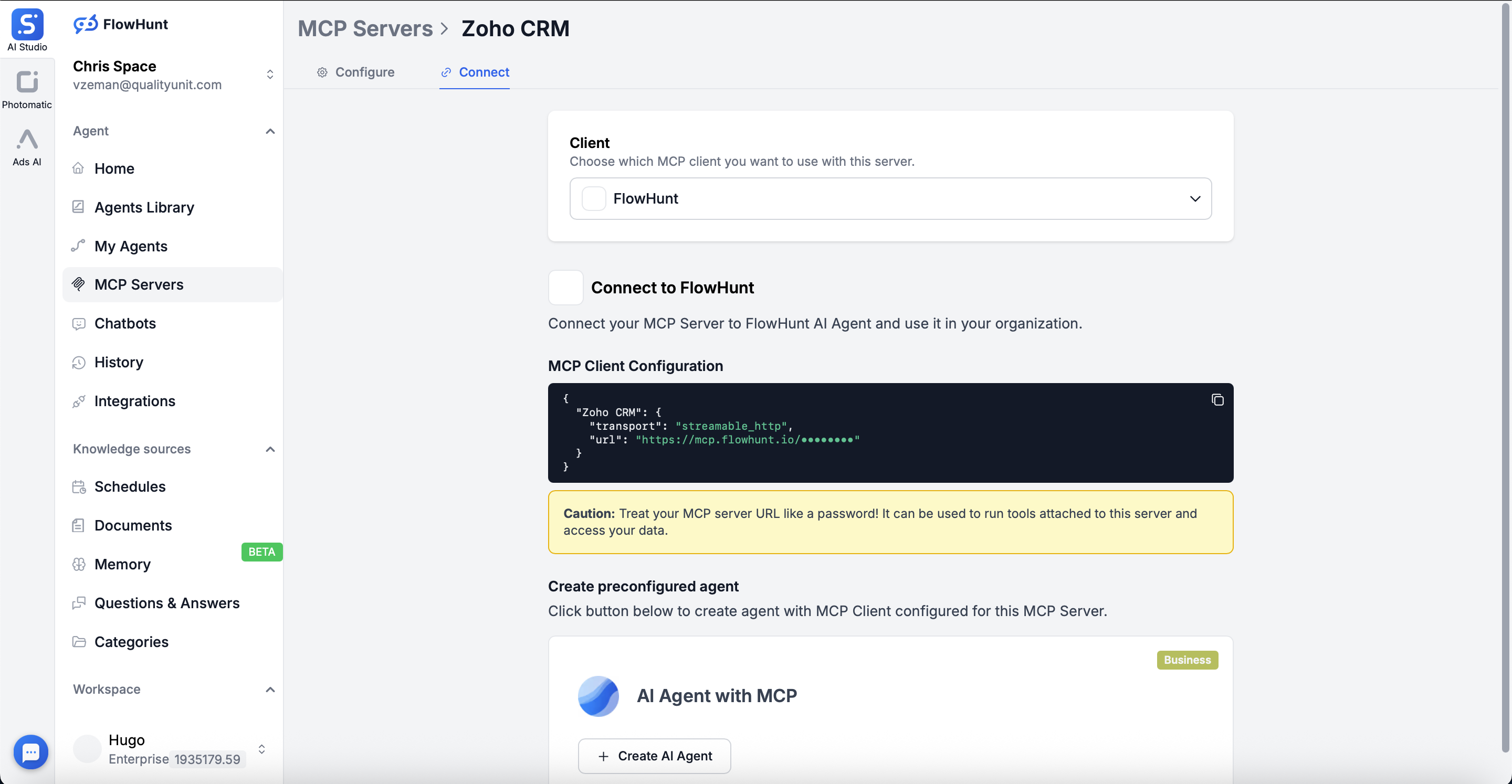
Task: Open MCP Servers from the sidebar
Action: point(139,284)
